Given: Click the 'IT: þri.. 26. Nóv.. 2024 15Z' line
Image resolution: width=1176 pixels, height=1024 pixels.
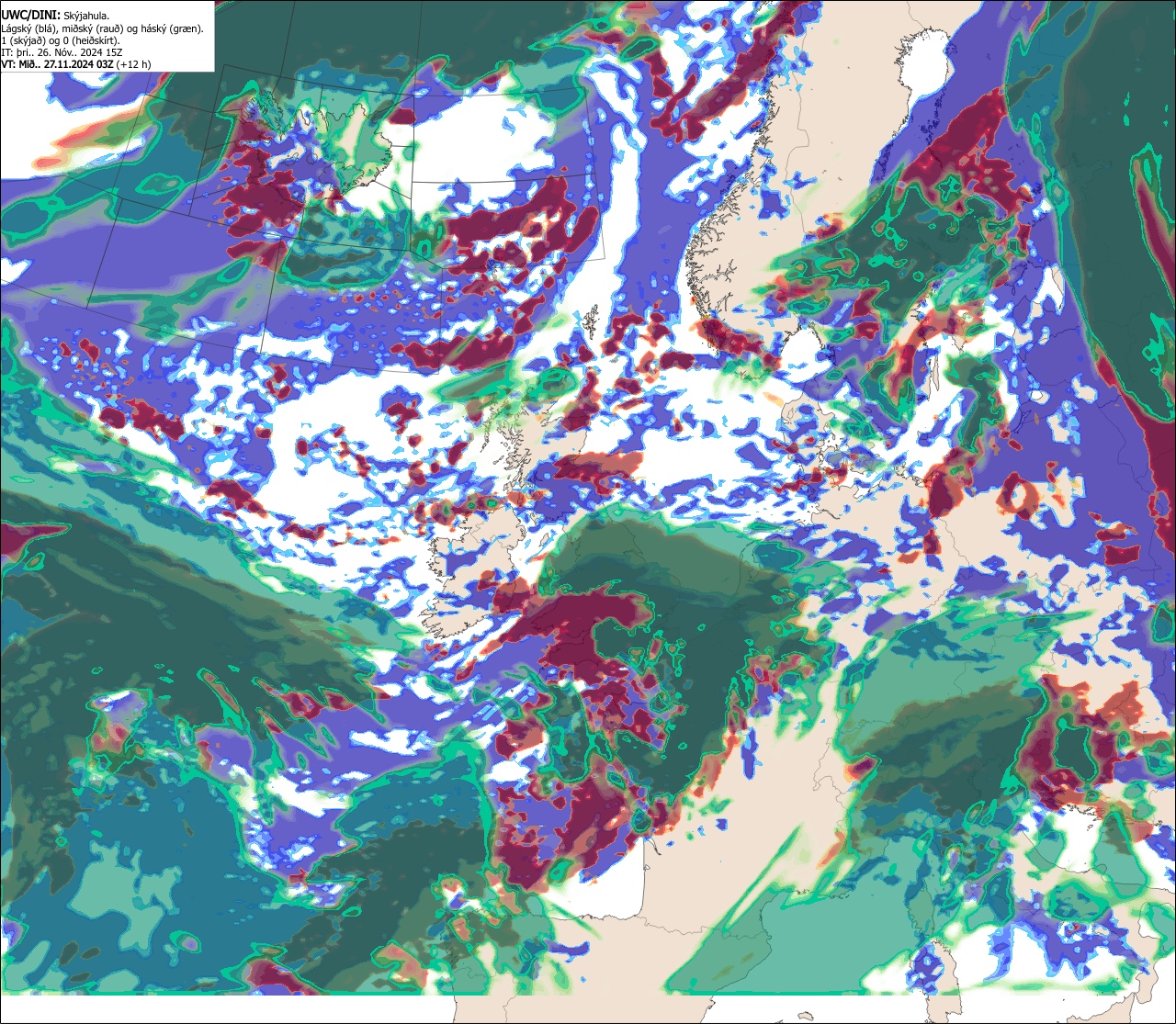Looking at the screenshot, I should (x=62, y=52).
